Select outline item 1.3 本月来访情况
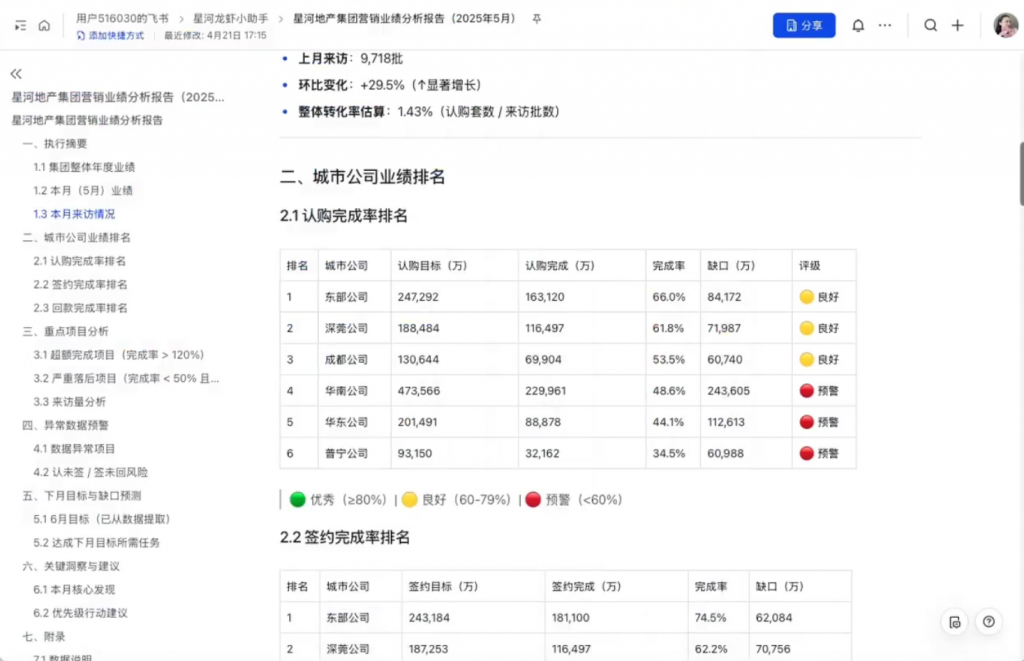 (x=74, y=214)
